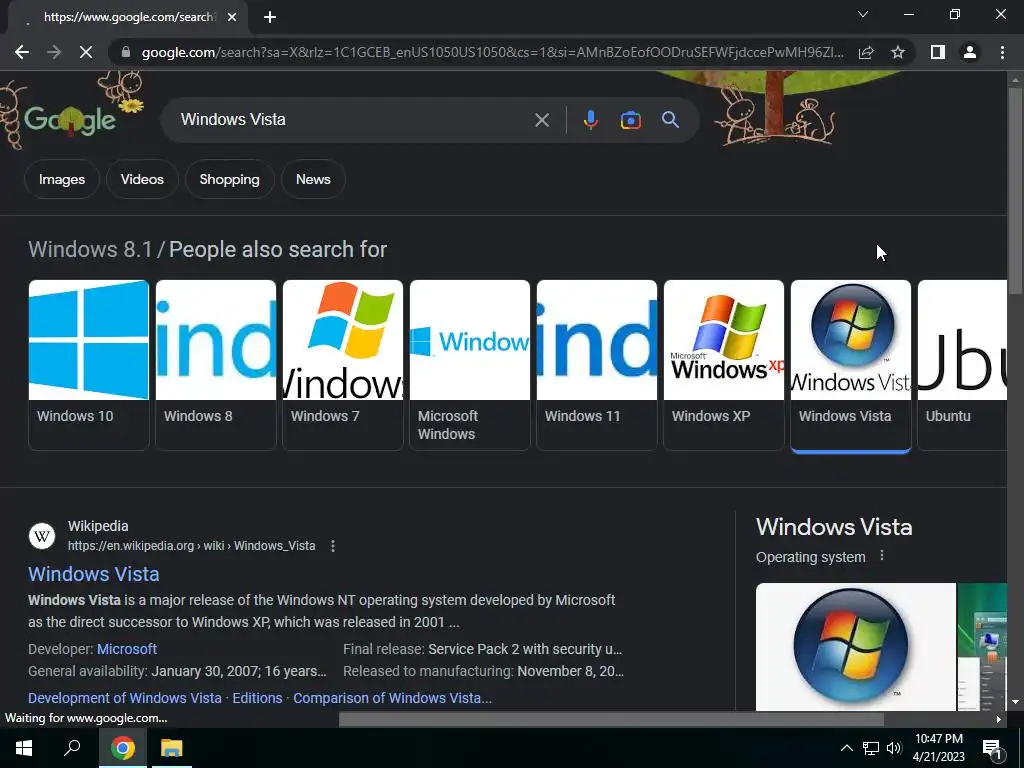Open the Ubuntu card
Viewport: 1024px width, 768px height.
click(962, 365)
